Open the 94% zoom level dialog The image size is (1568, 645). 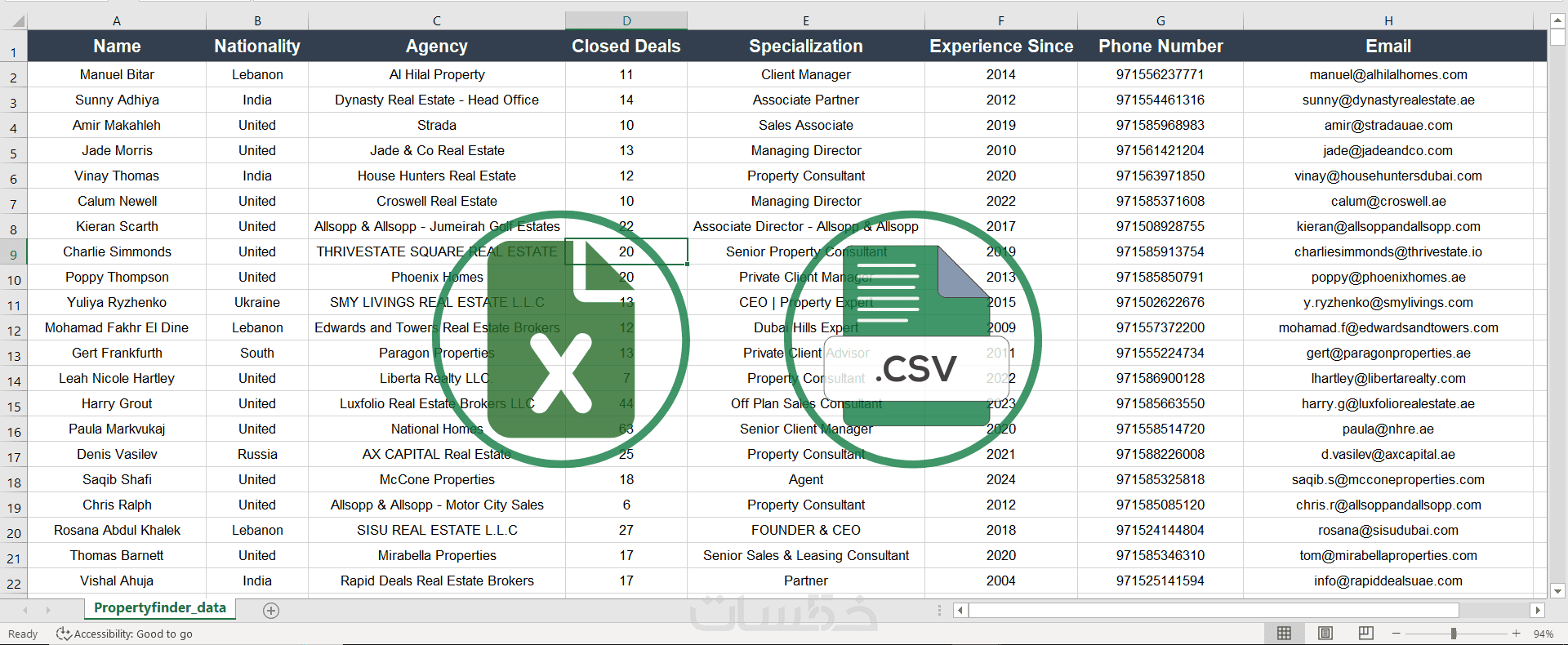[x=1543, y=634]
